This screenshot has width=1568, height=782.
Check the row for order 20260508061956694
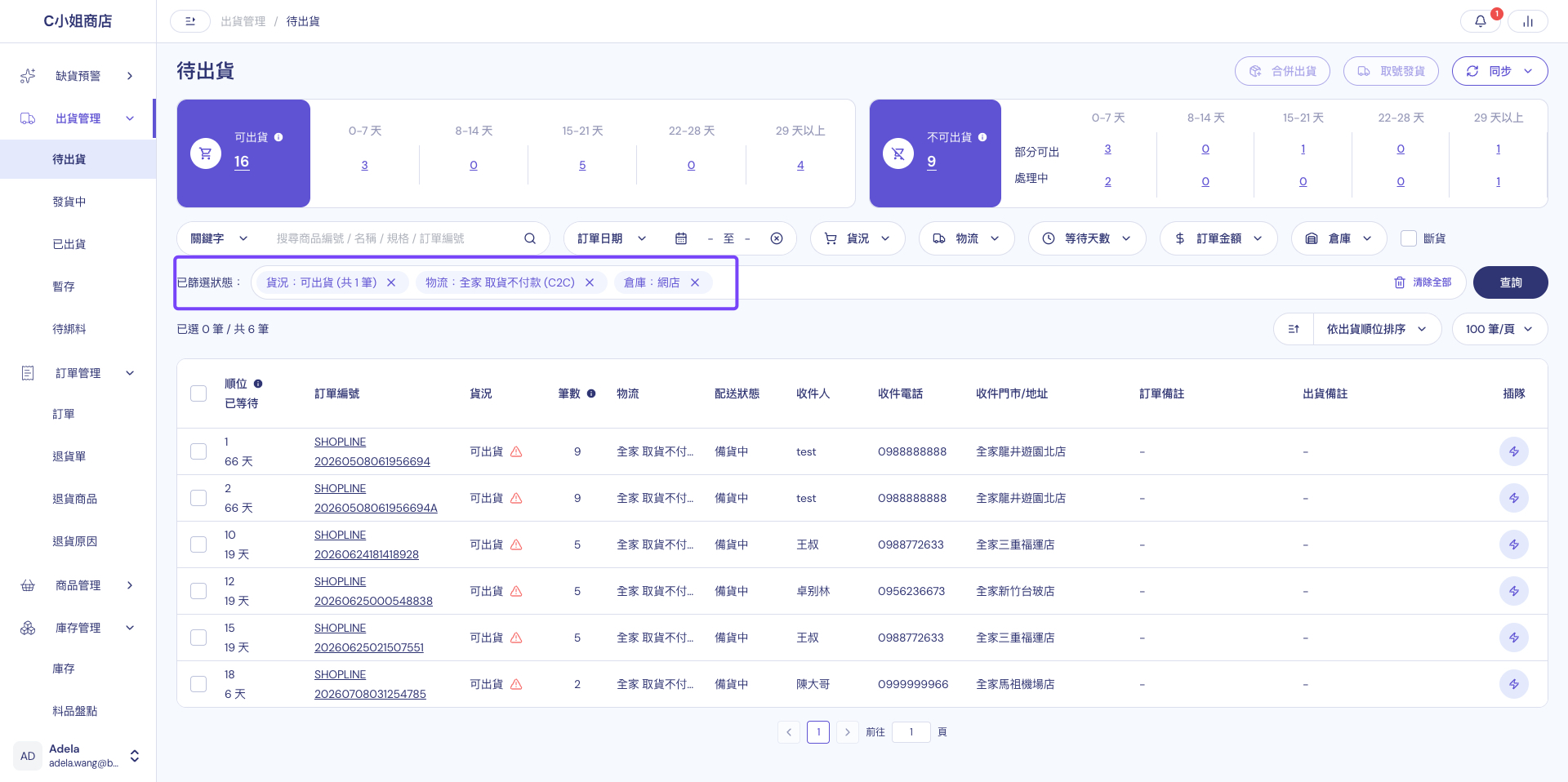pos(198,451)
